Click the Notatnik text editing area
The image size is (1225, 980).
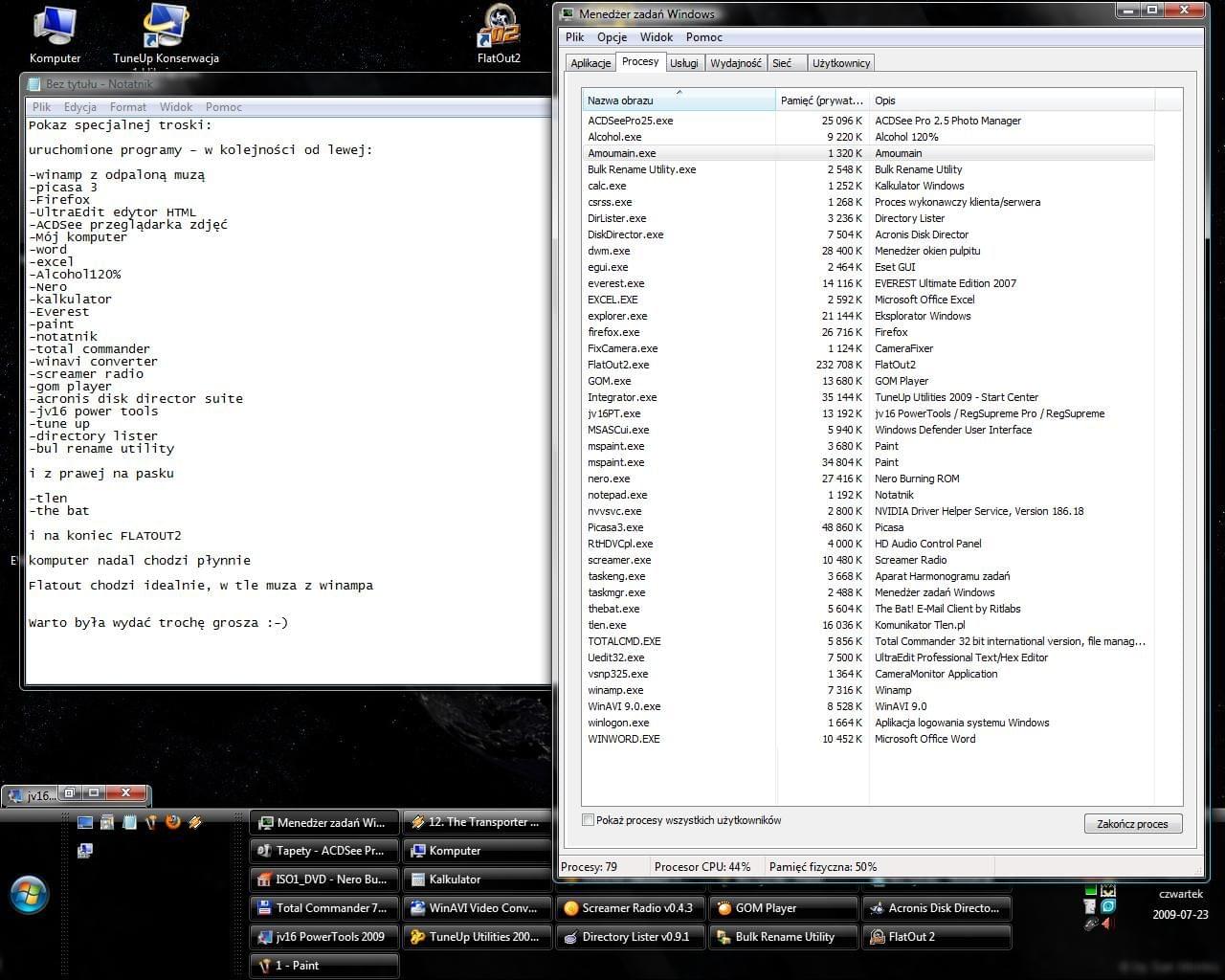click(288, 399)
